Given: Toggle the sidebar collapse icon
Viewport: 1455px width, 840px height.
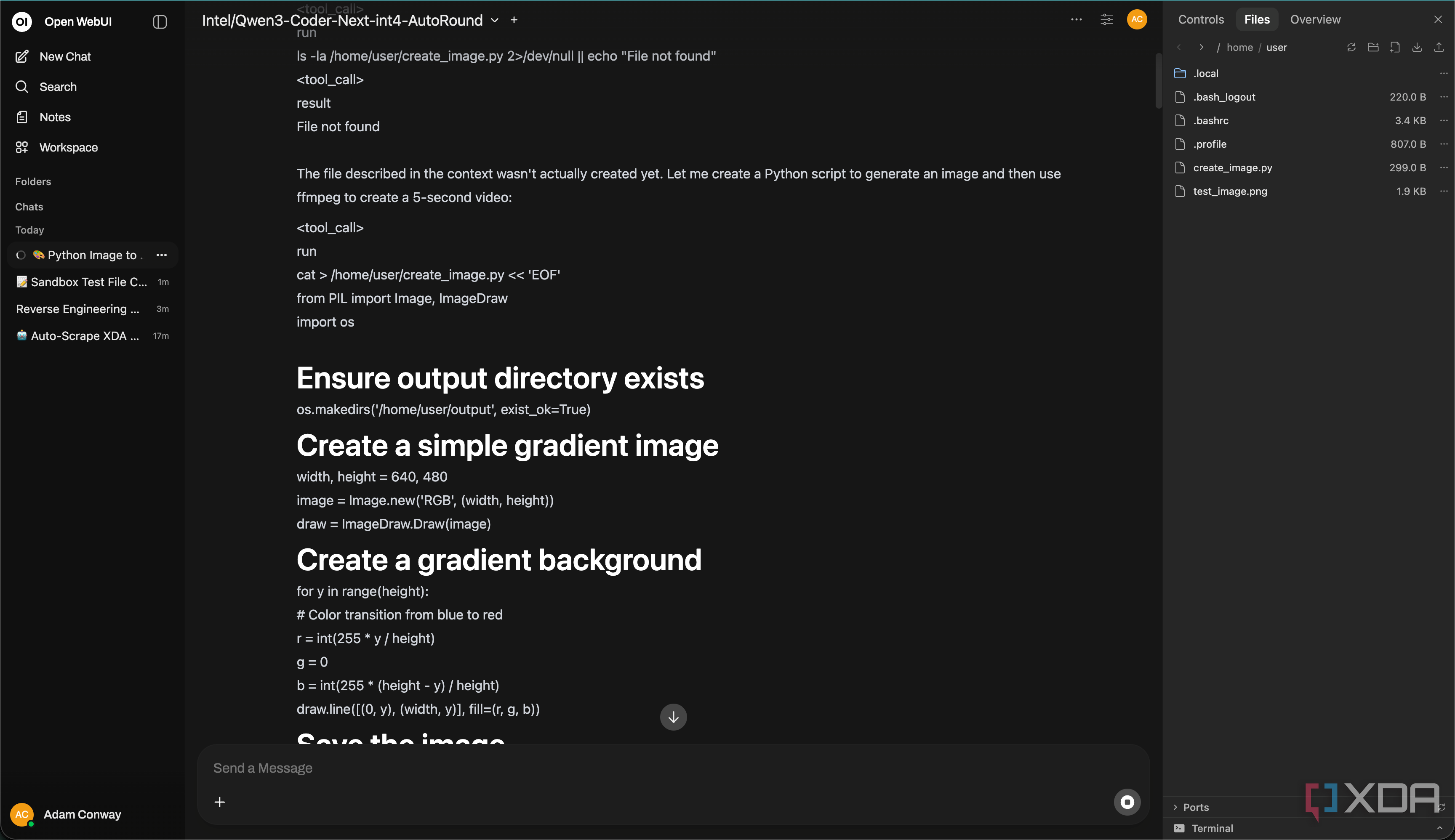Looking at the screenshot, I should (160, 22).
